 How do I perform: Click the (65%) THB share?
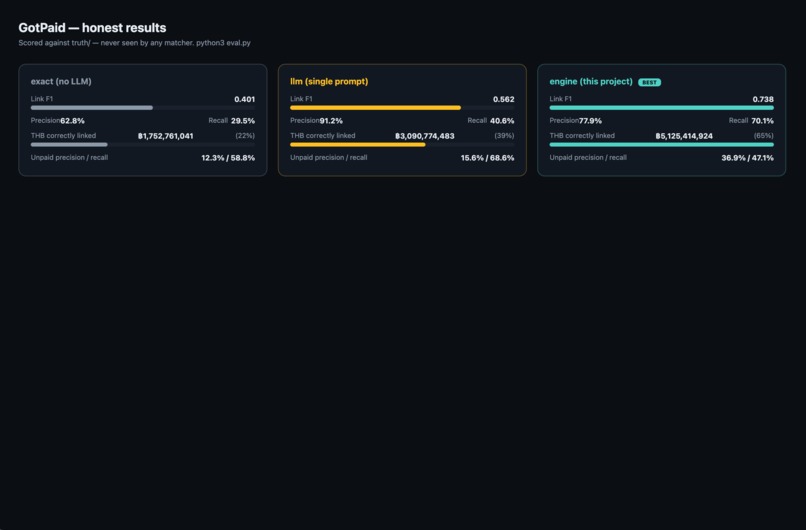coord(764,136)
